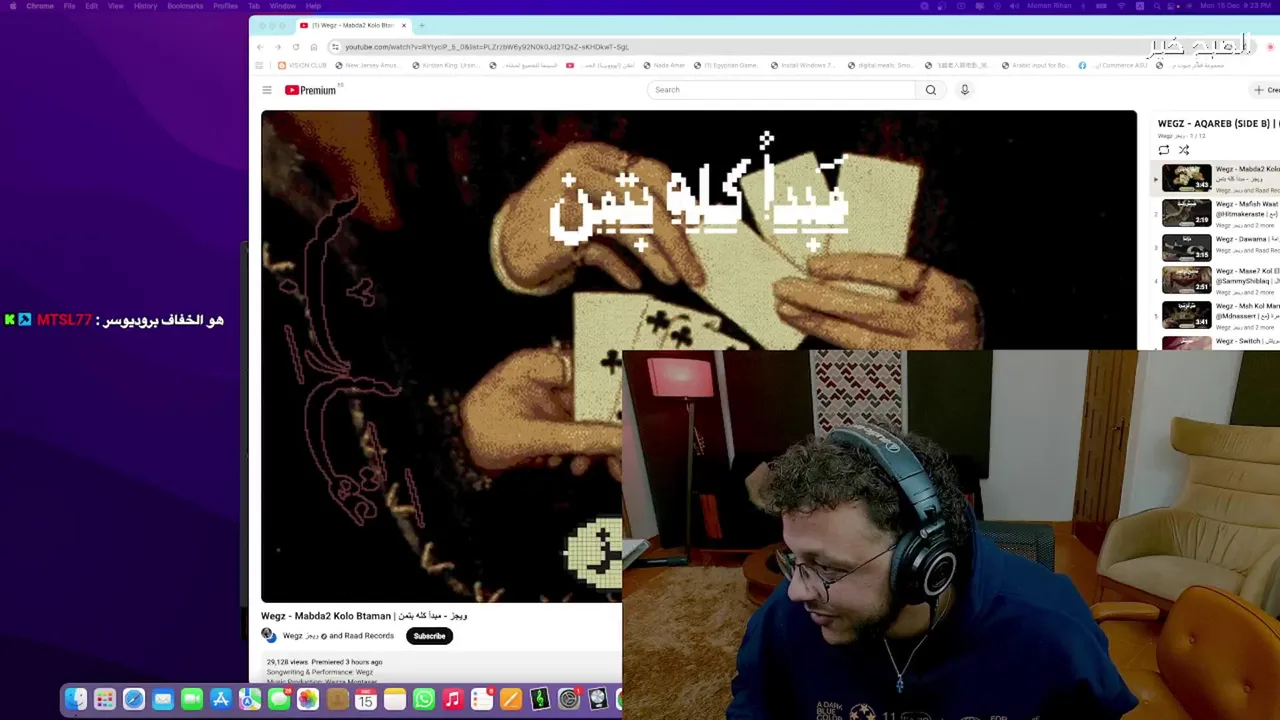Focus the YouTube Search field

(782, 90)
